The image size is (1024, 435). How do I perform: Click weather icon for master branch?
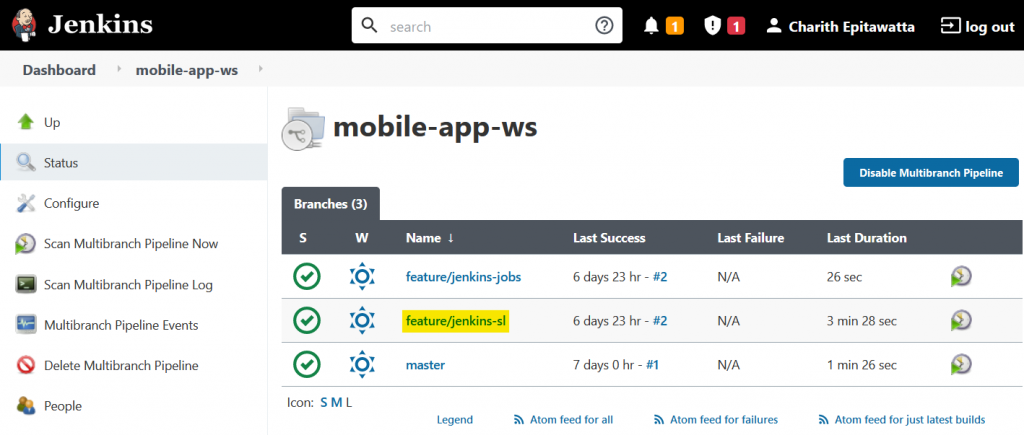[x=362, y=364]
